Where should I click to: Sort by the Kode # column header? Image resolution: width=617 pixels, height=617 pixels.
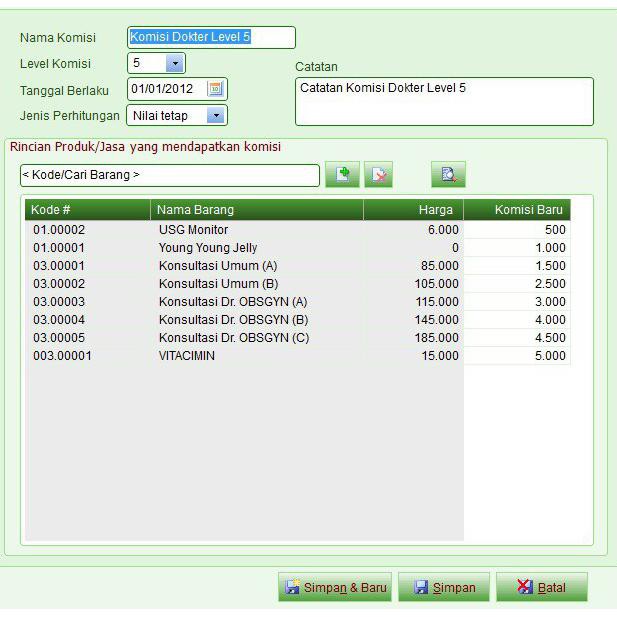[87, 210]
